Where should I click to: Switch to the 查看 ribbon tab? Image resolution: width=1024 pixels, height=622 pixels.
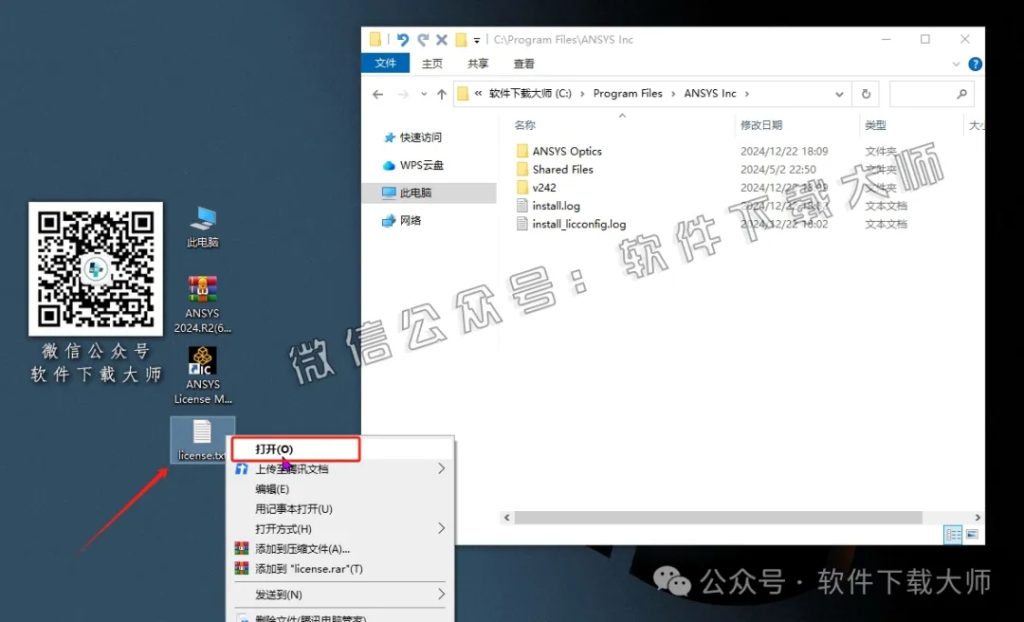[523, 63]
